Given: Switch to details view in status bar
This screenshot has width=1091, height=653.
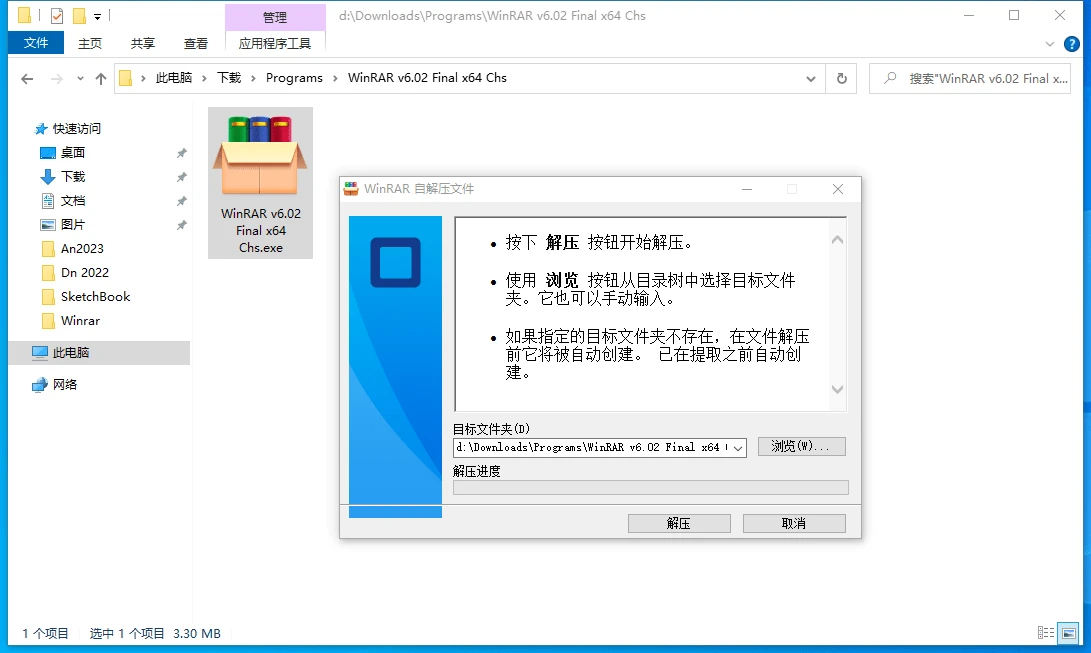Looking at the screenshot, I should pos(1046,633).
